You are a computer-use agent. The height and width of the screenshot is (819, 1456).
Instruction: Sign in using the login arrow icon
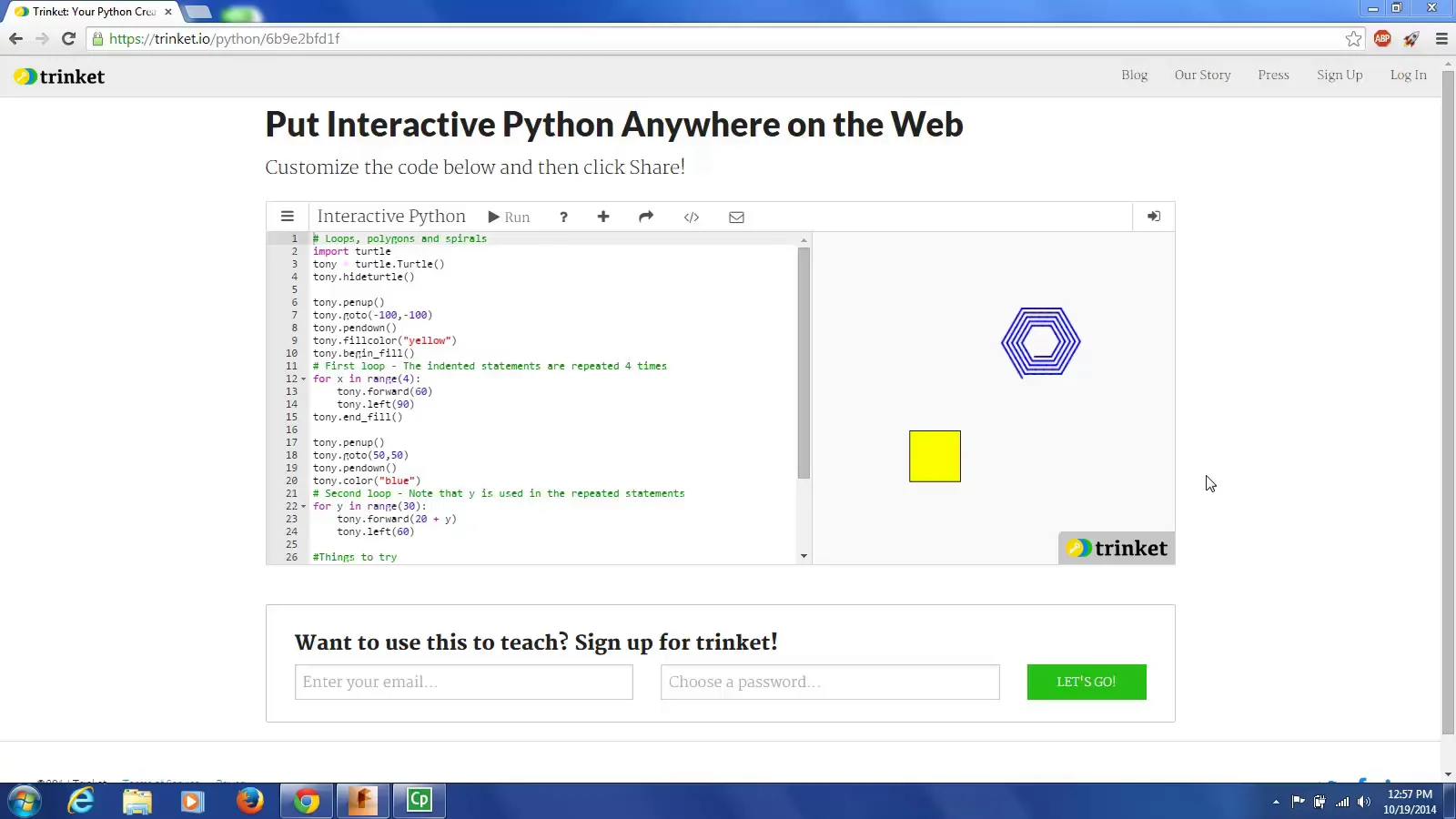pyautogui.click(x=1153, y=217)
